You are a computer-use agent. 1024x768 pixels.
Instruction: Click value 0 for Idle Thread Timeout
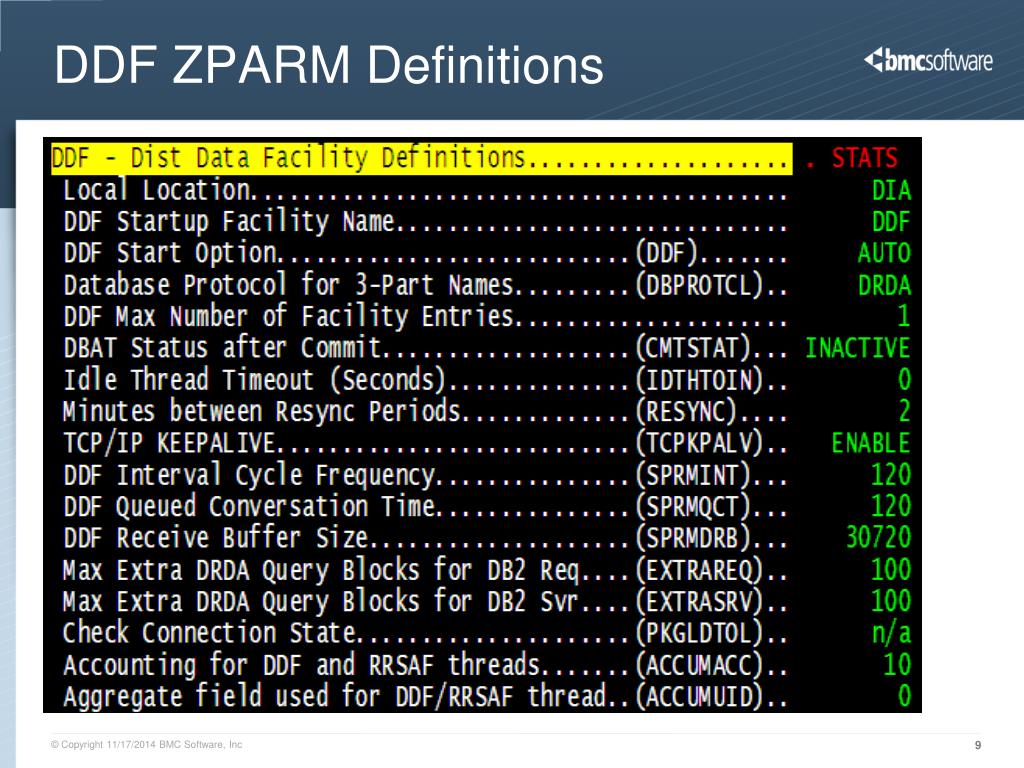click(904, 379)
